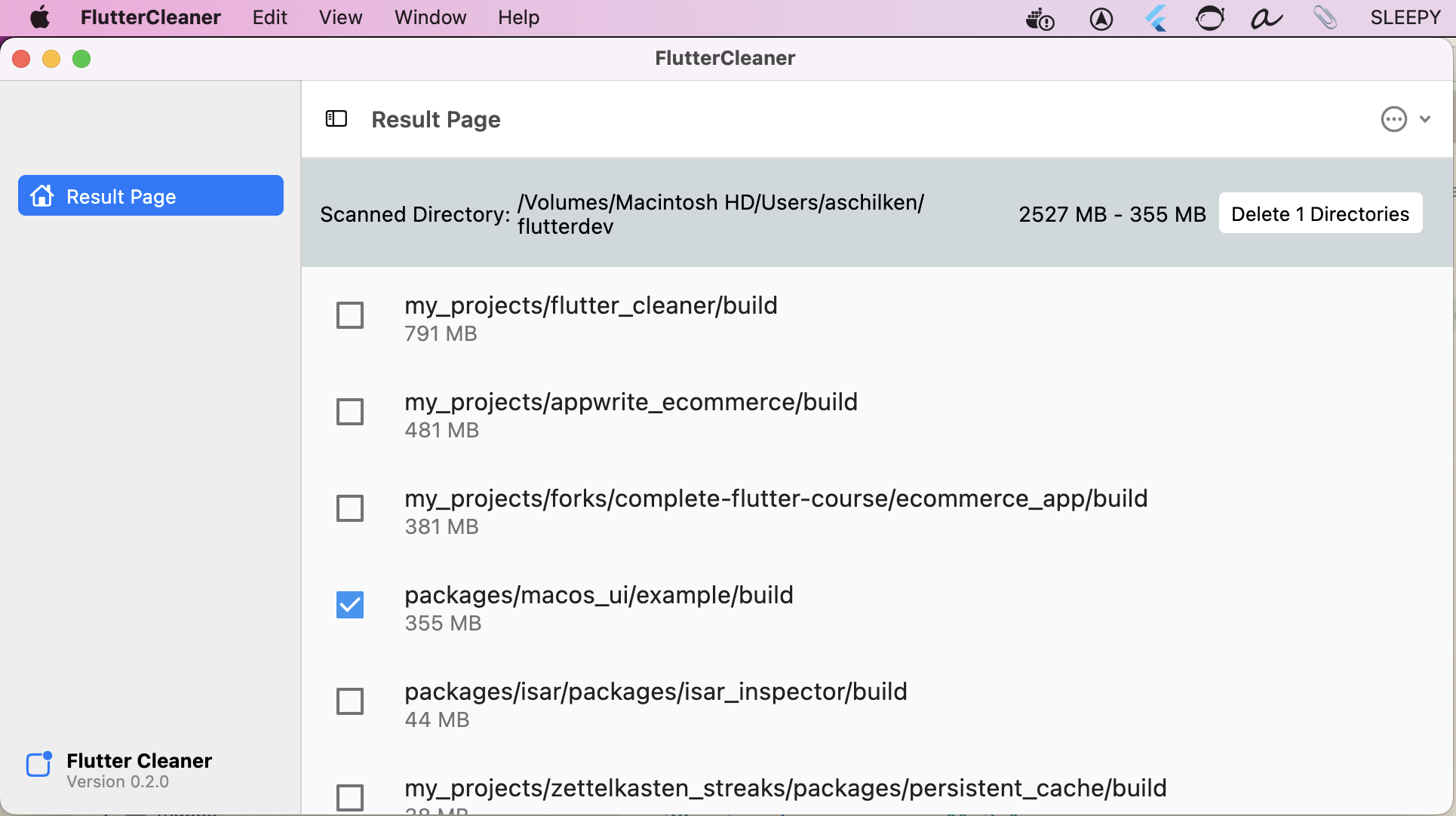Viewport: 1456px width, 816px height.
Task: Open the Edit menu
Action: [269, 17]
